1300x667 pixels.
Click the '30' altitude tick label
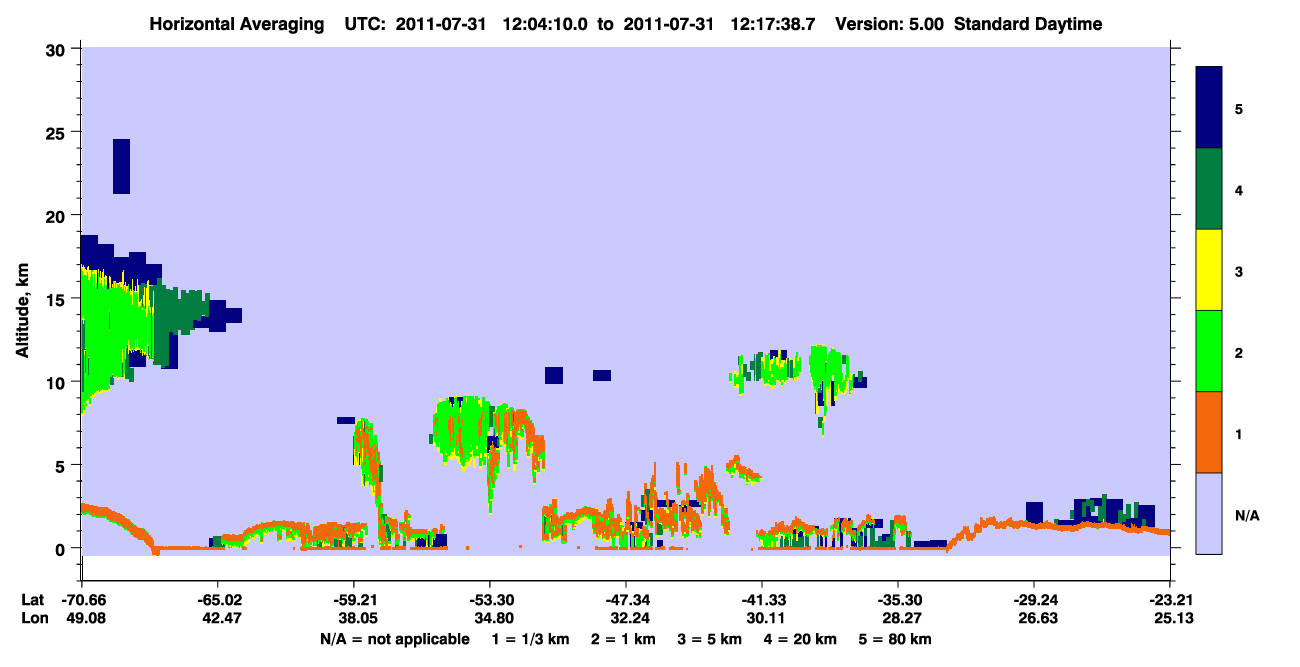[57, 49]
